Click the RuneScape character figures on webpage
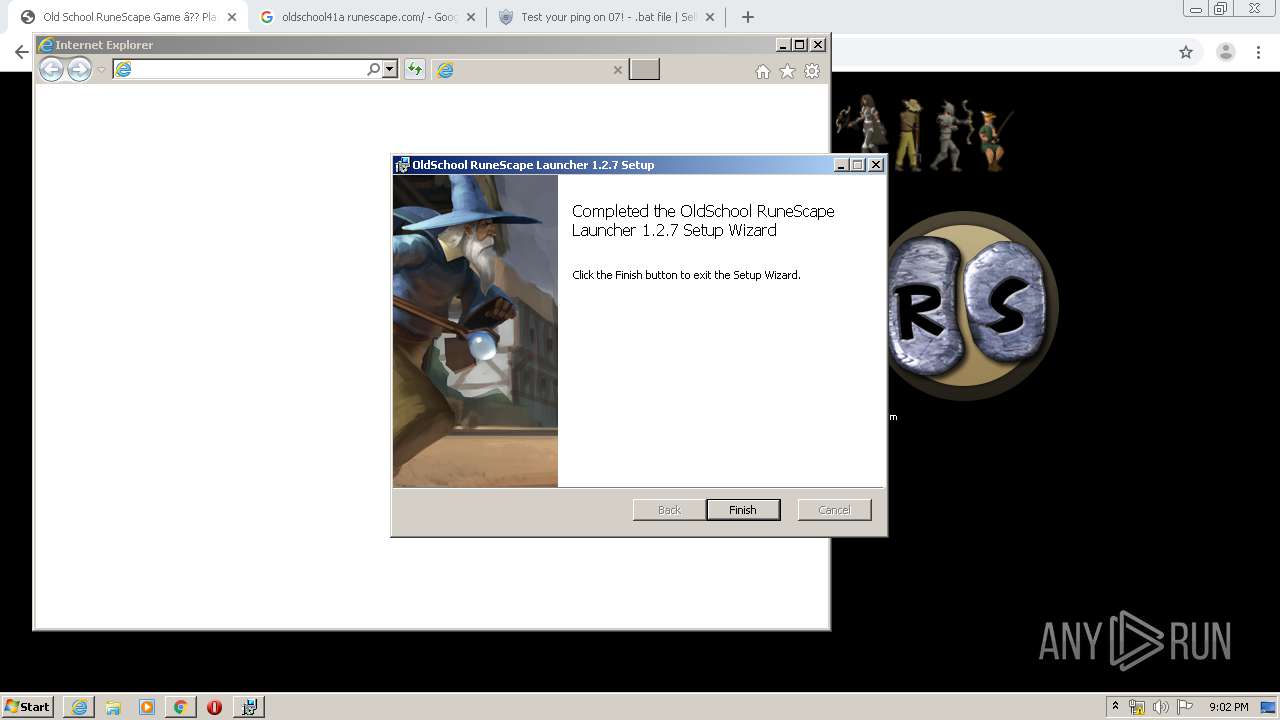The height and width of the screenshot is (720, 1280). pos(925,133)
